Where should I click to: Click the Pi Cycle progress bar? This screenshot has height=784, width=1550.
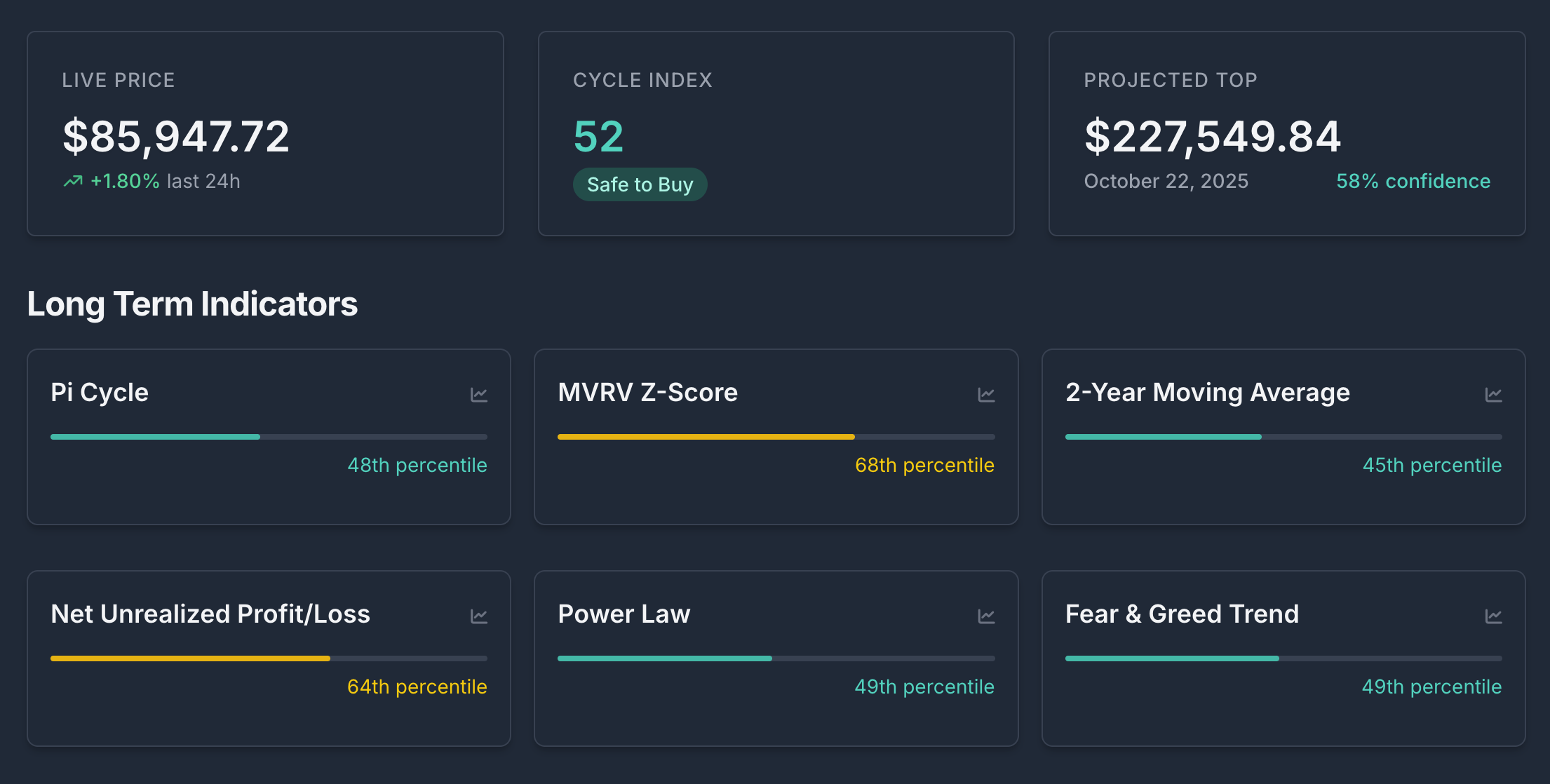(x=269, y=437)
